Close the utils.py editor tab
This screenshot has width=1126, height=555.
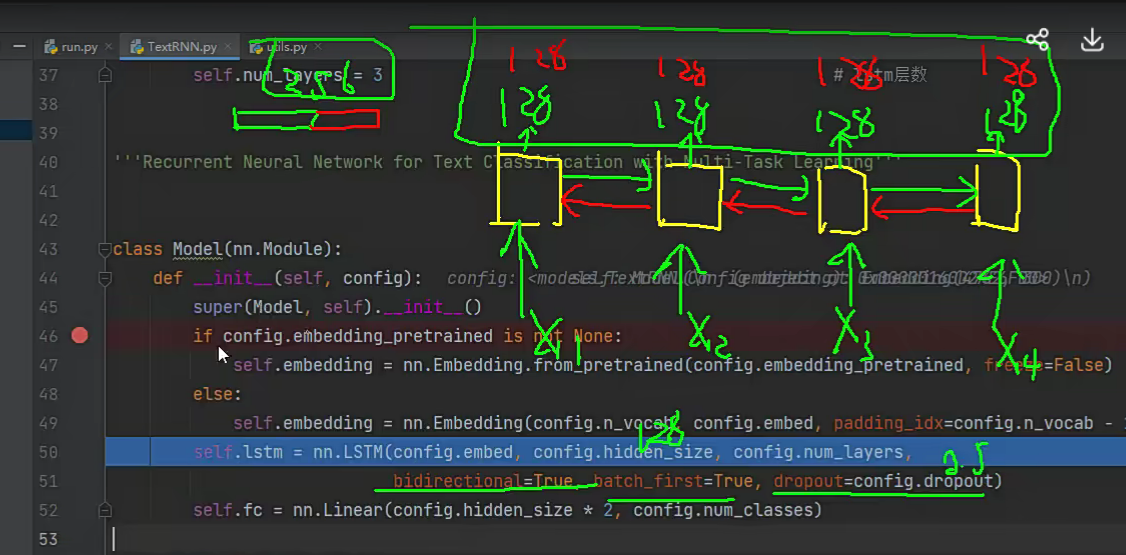click(x=319, y=47)
